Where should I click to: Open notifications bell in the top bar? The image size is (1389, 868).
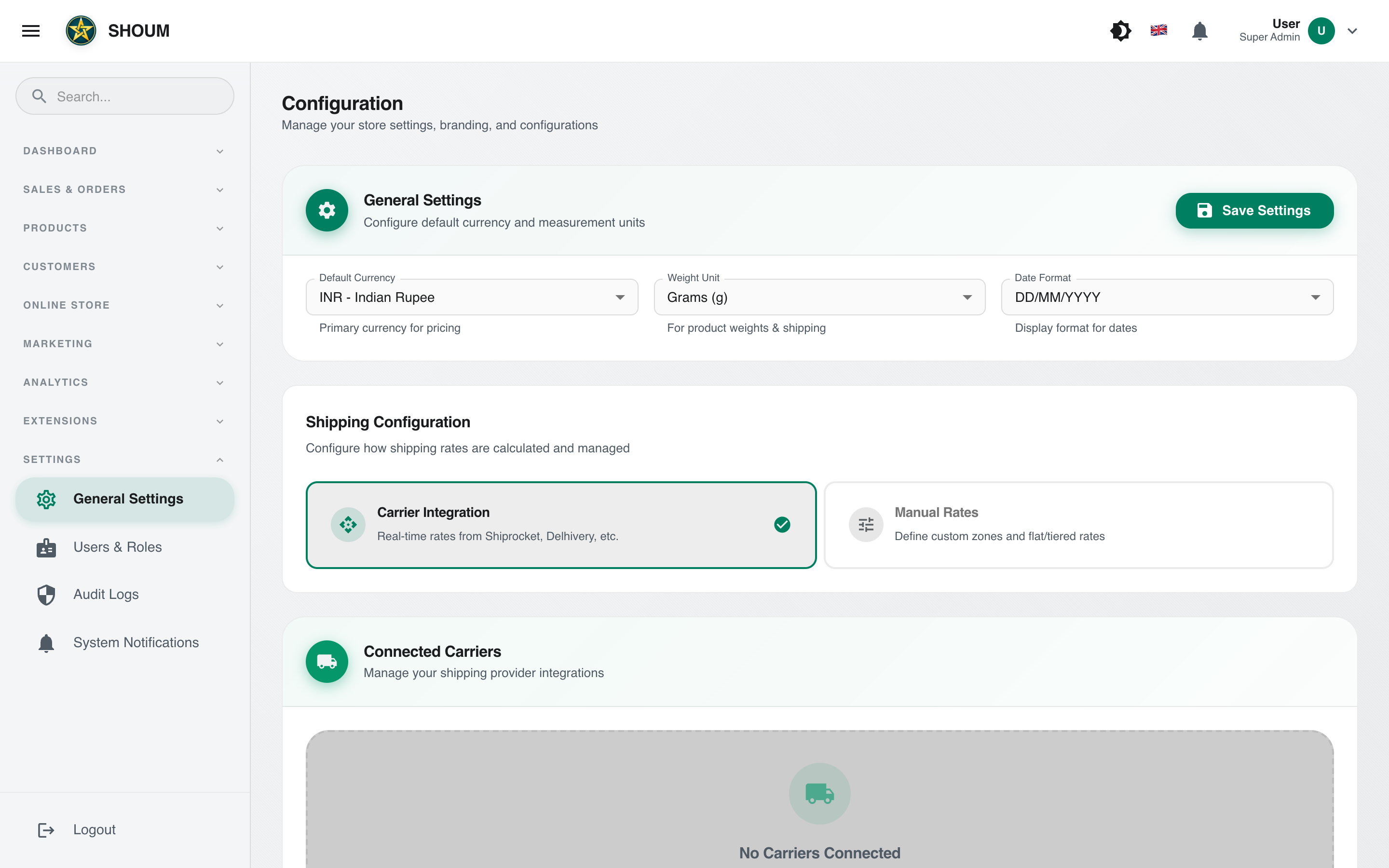click(x=1199, y=30)
